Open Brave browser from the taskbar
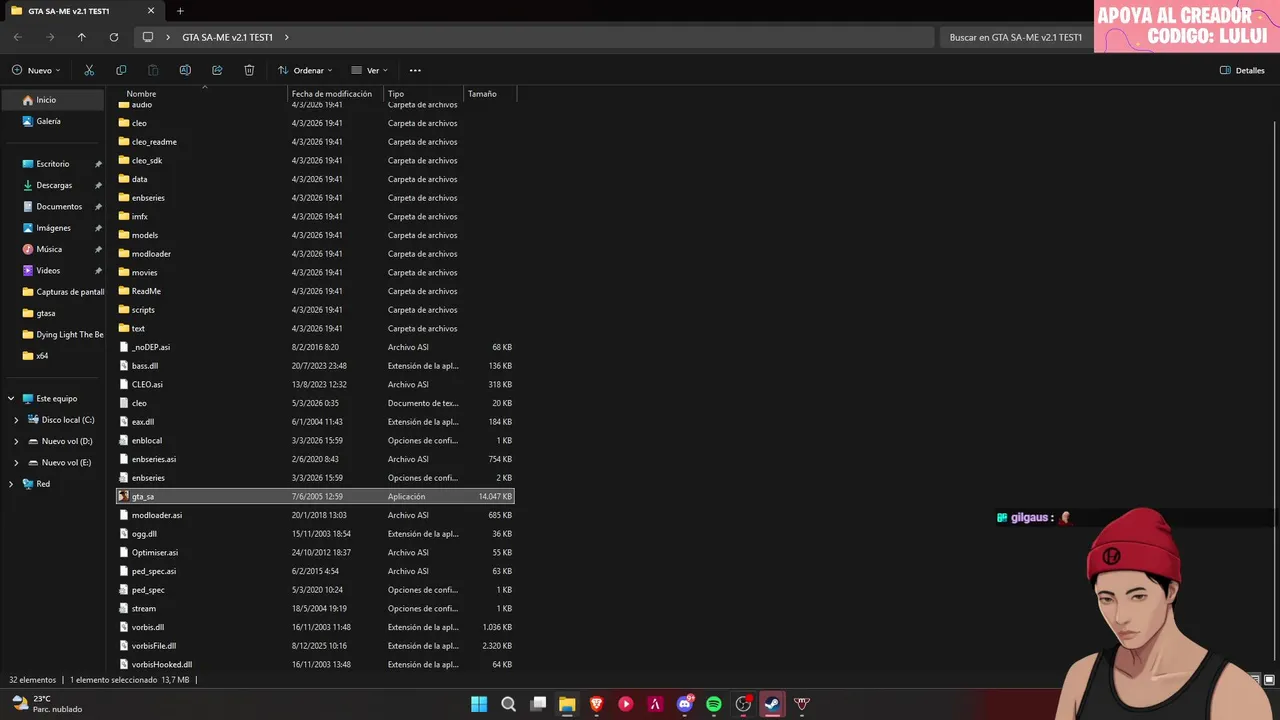1280x720 pixels. [597, 704]
